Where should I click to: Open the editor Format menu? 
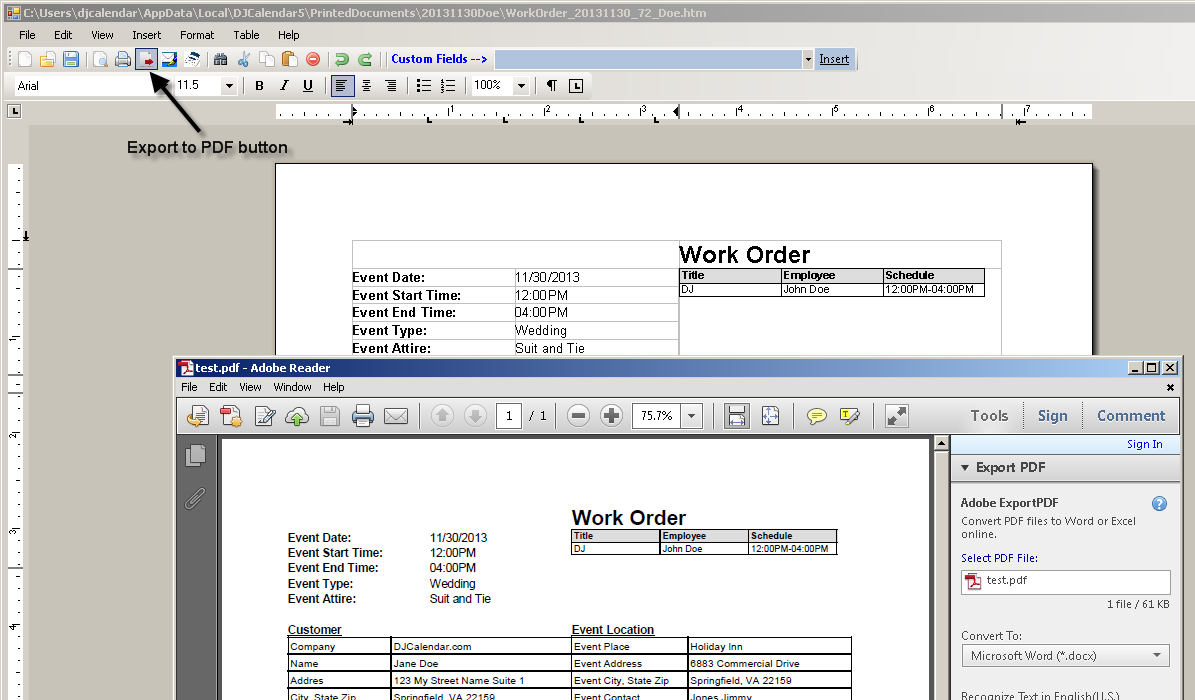(x=197, y=35)
